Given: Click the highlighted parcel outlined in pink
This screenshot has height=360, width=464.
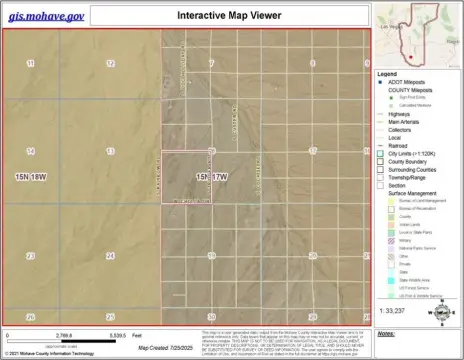Looking at the screenshot, I should point(186,177).
